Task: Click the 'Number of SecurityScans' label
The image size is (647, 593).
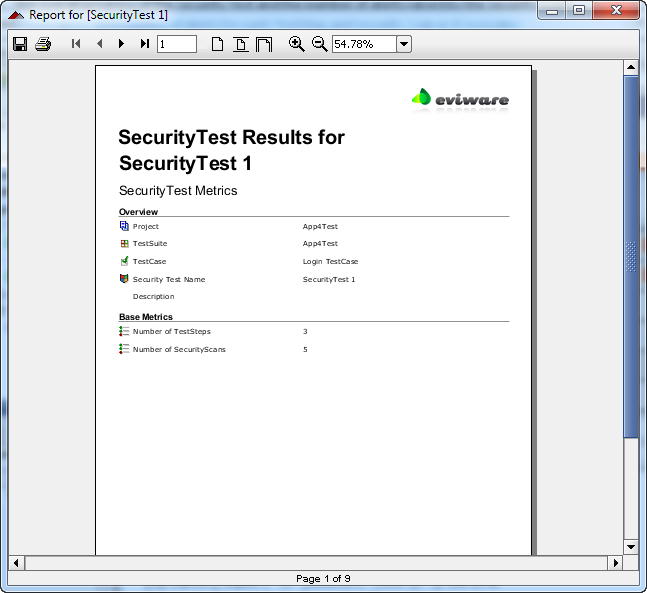Action: [179, 350]
